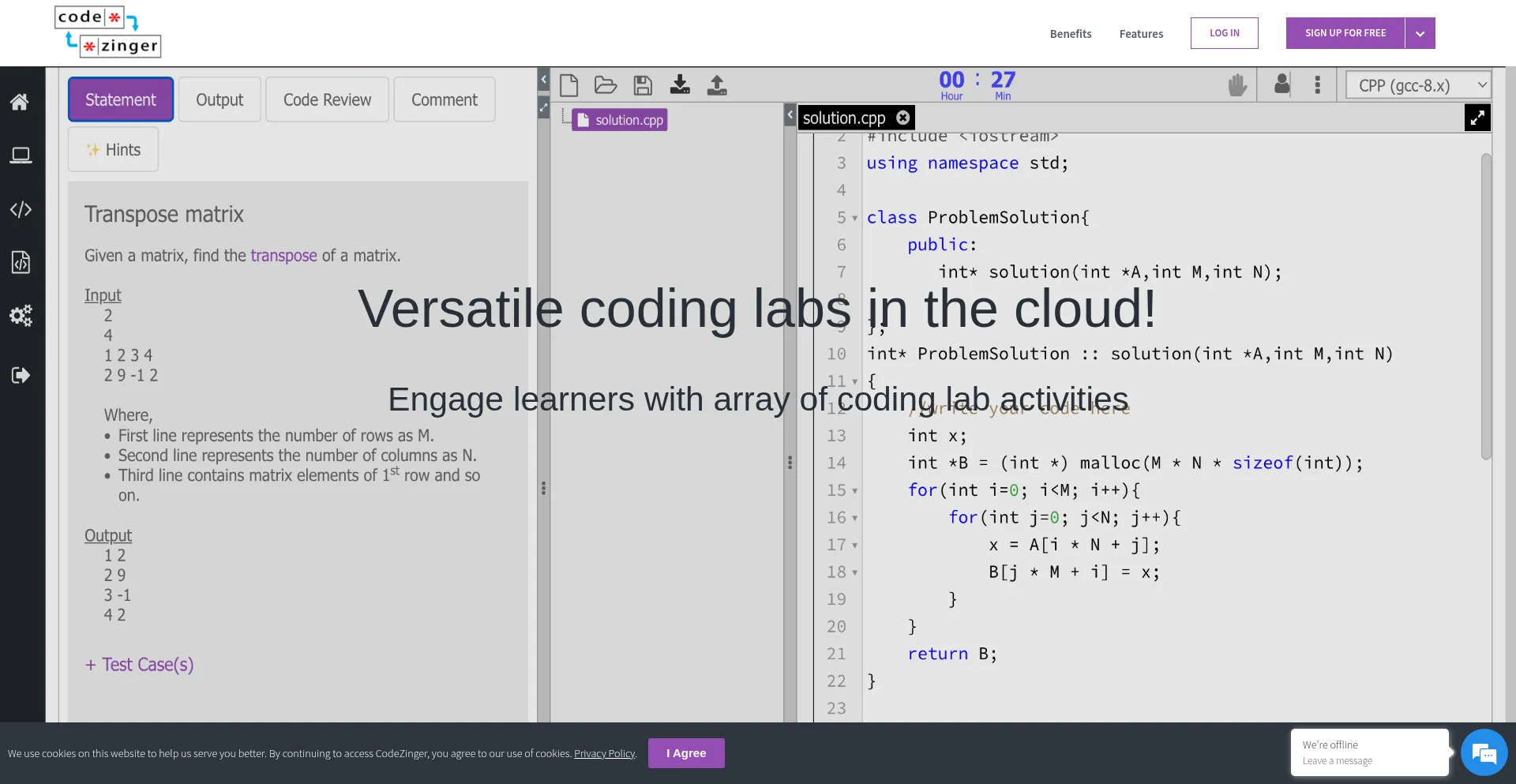The width and height of the screenshot is (1516, 784).
Task: Click 'using namespace std;' code line
Action: [x=967, y=163]
